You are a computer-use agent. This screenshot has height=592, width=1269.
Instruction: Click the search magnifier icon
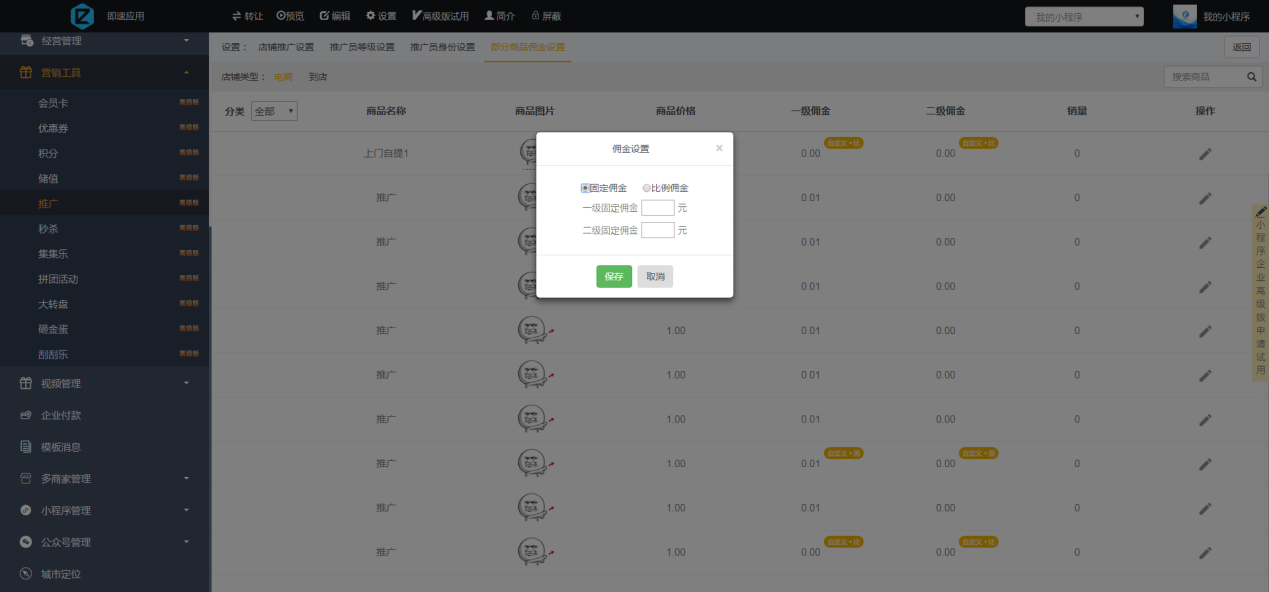[1251, 77]
